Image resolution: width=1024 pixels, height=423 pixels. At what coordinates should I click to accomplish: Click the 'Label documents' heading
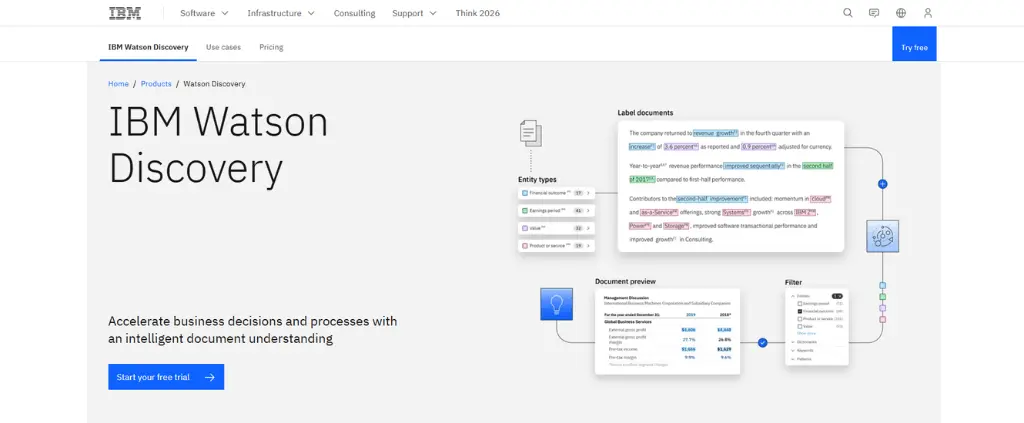point(645,112)
